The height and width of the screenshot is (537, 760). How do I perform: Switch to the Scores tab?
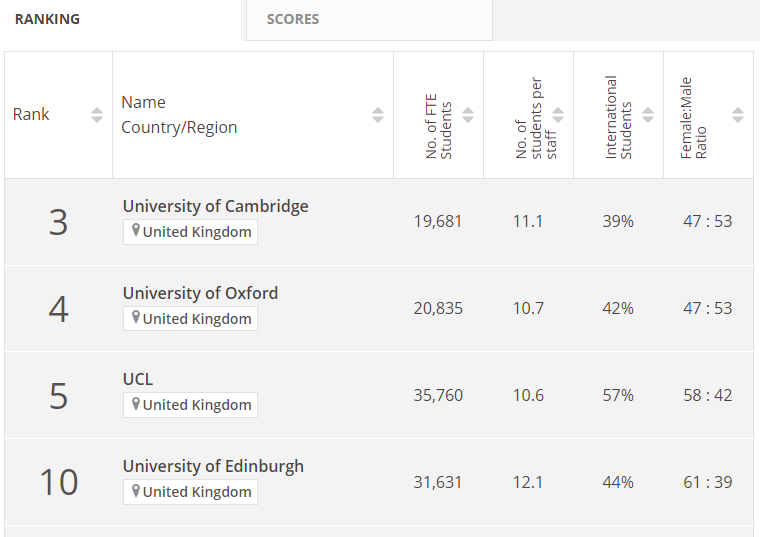point(293,19)
